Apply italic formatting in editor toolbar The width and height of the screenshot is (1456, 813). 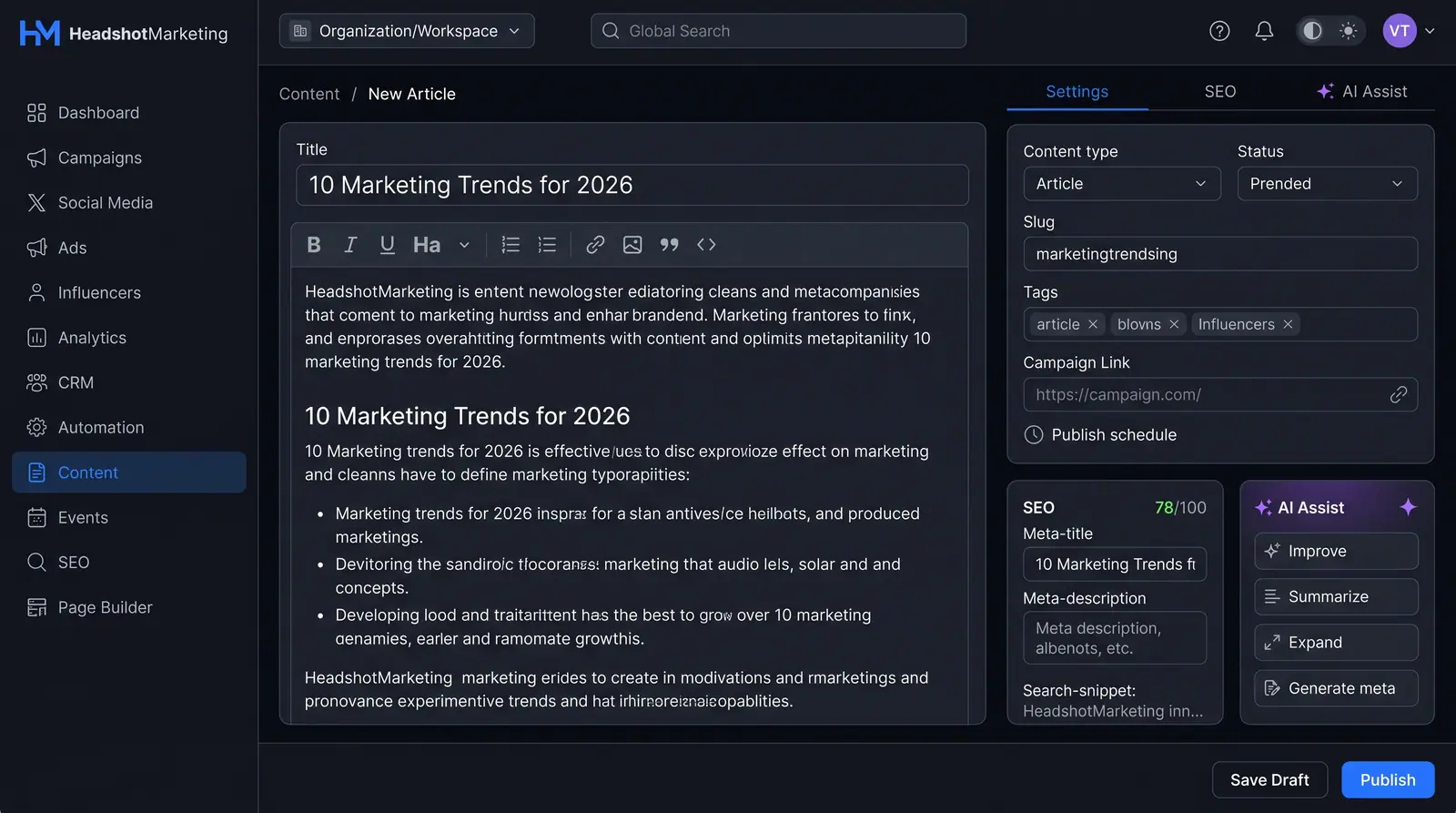click(x=350, y=245)
